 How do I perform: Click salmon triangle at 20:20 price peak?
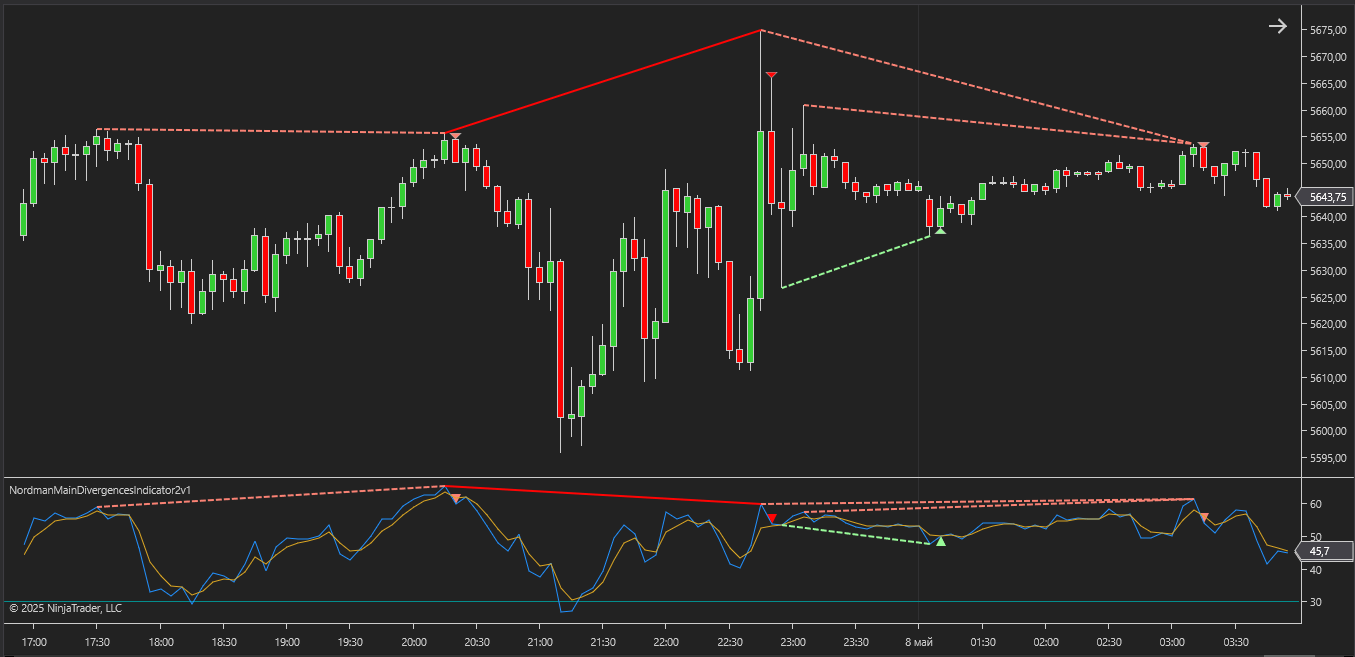point(455,136)
